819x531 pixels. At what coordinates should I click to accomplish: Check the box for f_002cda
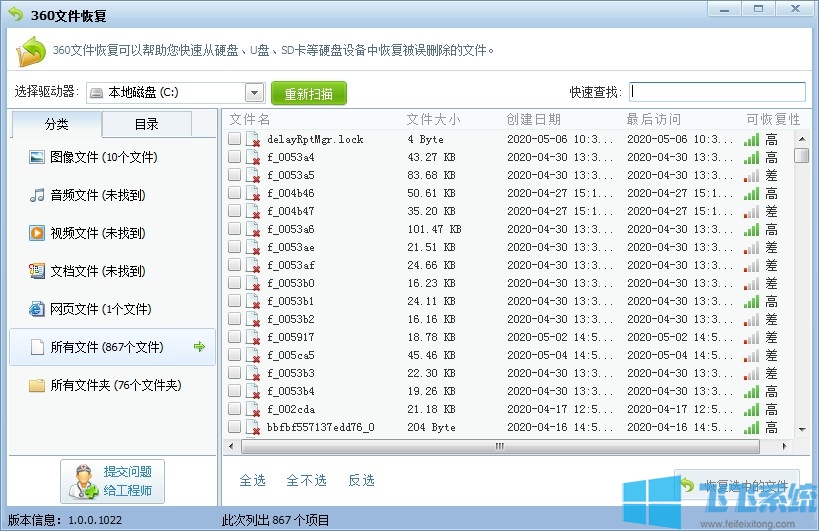coord(235,408)
